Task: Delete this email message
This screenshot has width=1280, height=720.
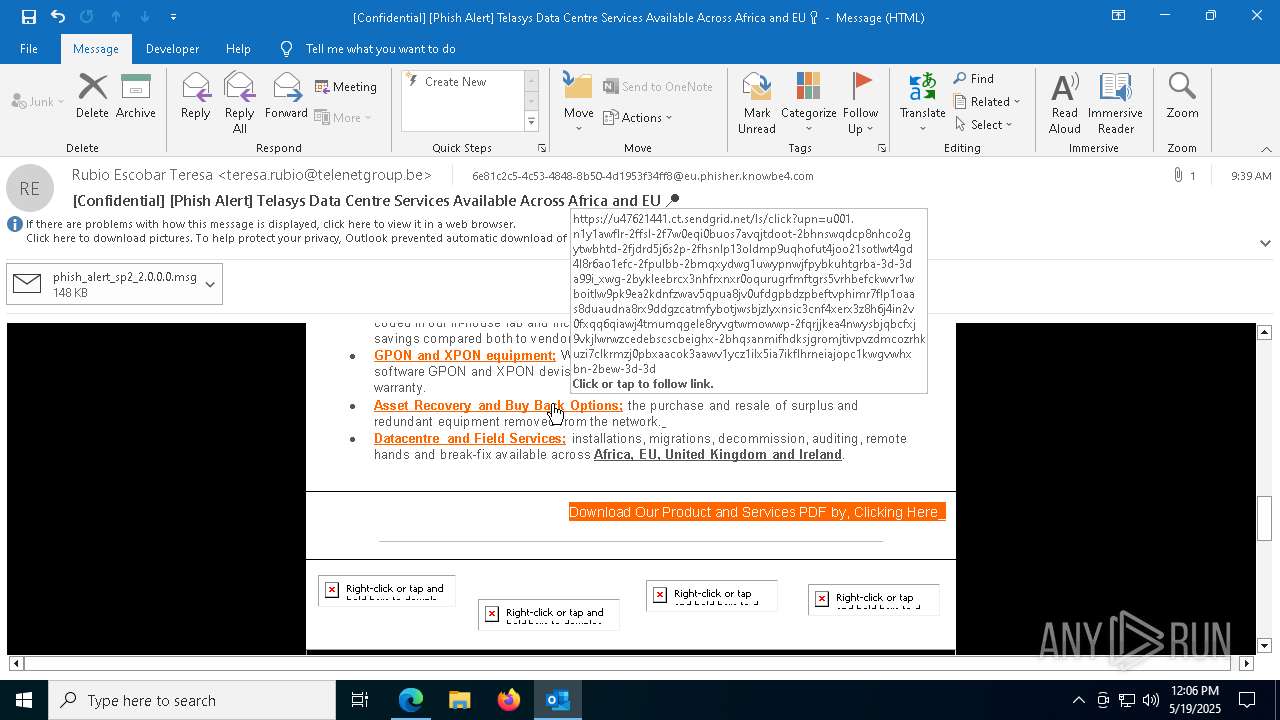Action: (92, 97)
